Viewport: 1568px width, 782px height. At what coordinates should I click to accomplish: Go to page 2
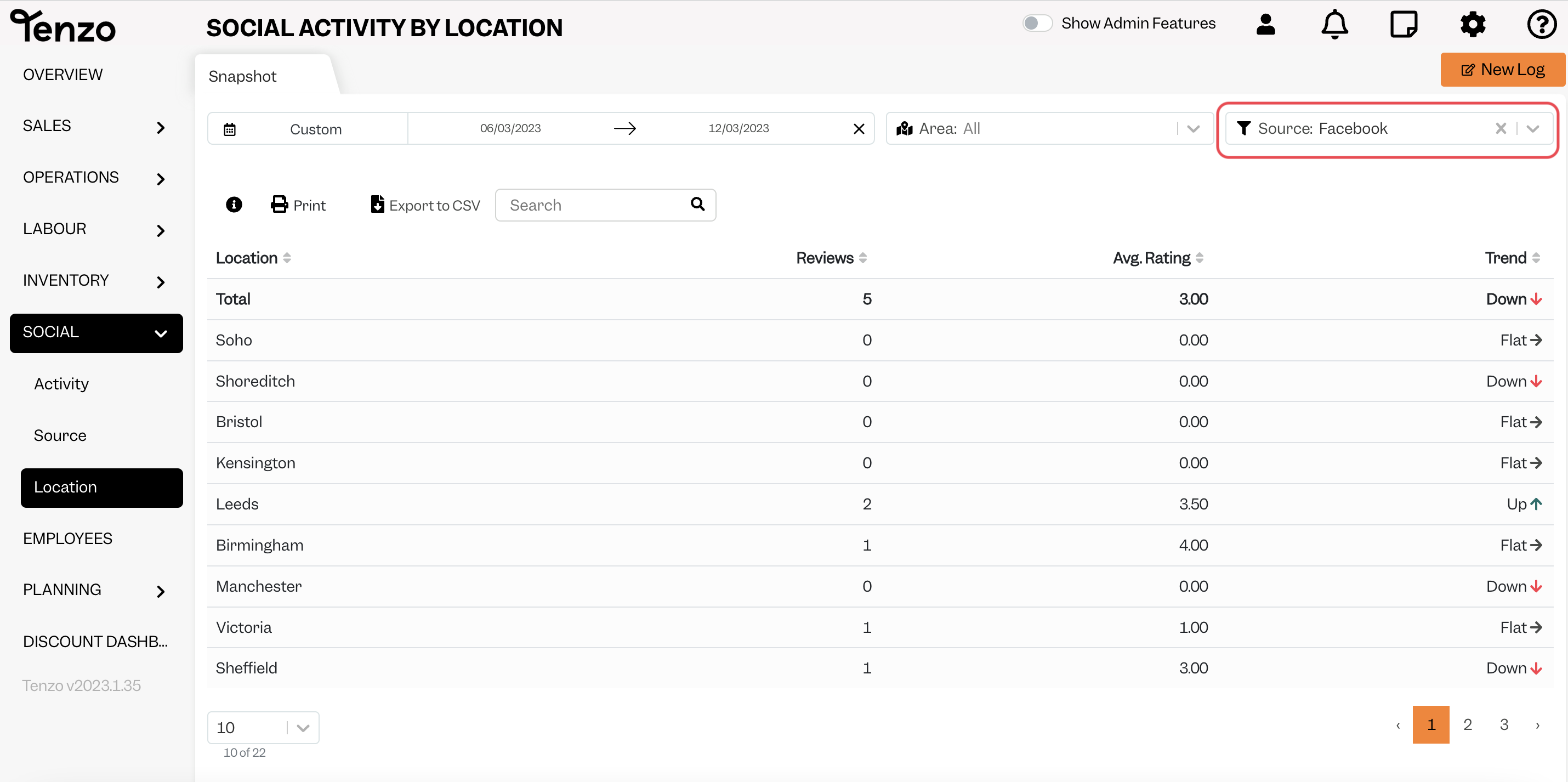pos(1468,725)
